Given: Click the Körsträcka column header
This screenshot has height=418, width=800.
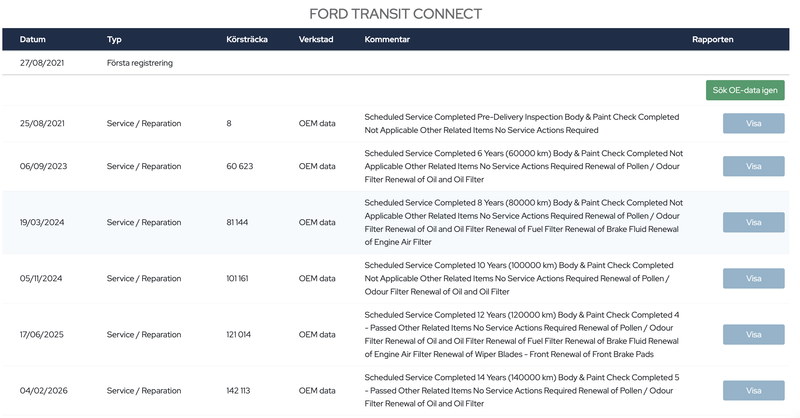Looking at the screenshot, I should 247,39.
